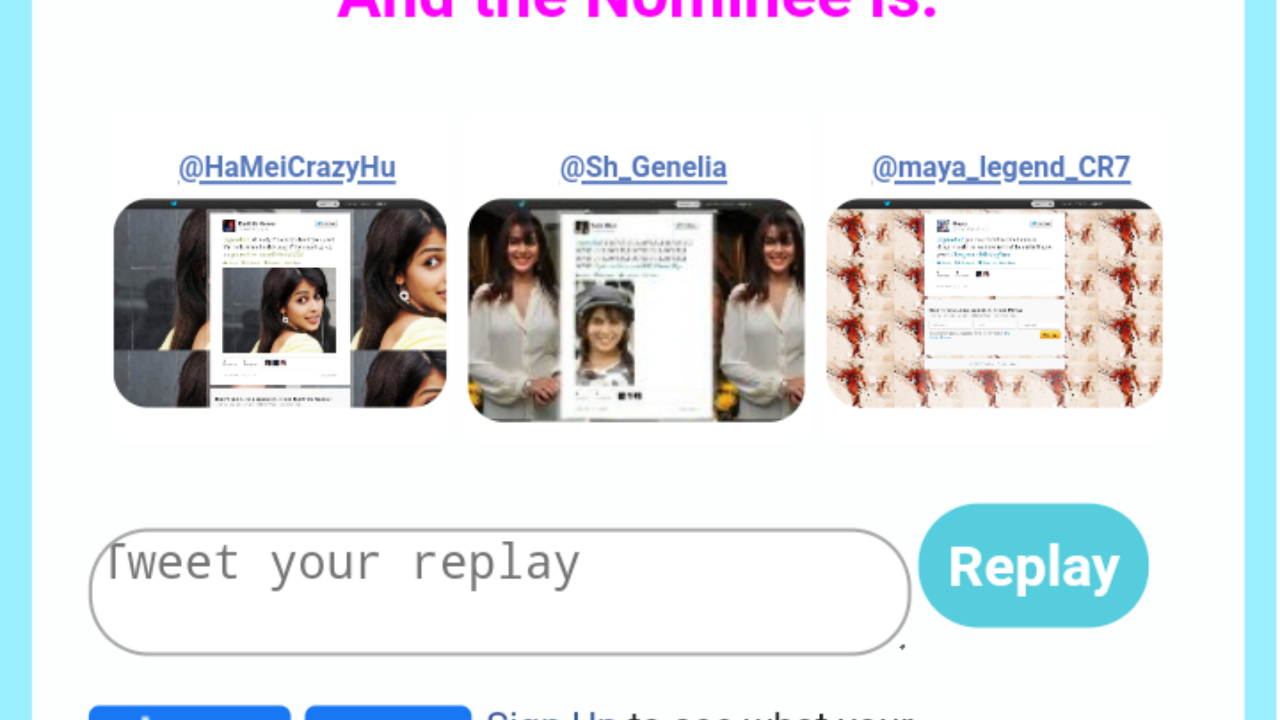Viewport: 1280px width, 720px height.
Task: Click the profile avatar in HaMeiCrazyHu's tweet card
Action: [229, 226]
